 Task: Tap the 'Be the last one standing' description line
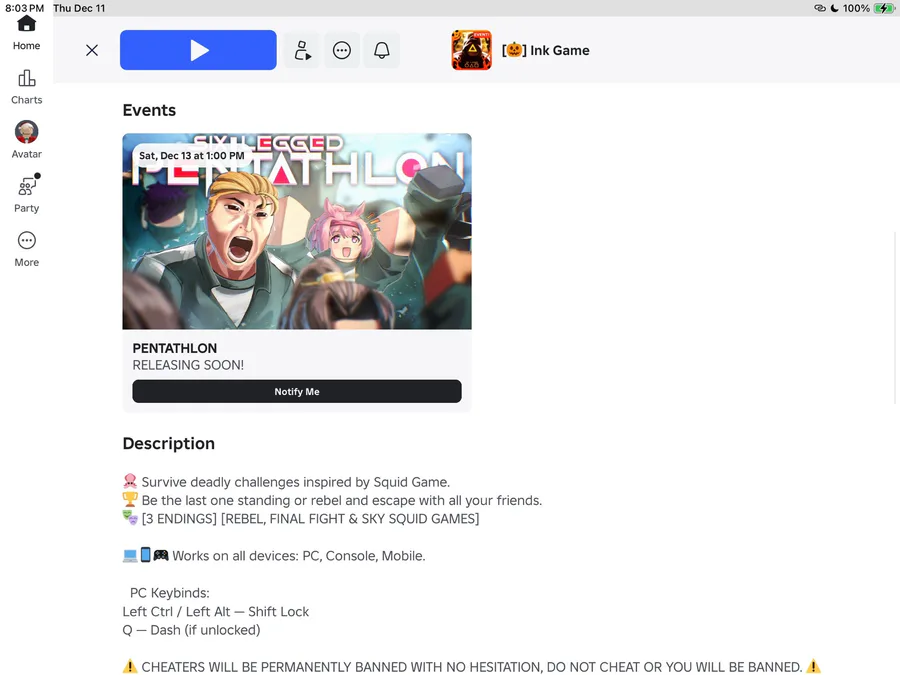(x=332, y=501)
